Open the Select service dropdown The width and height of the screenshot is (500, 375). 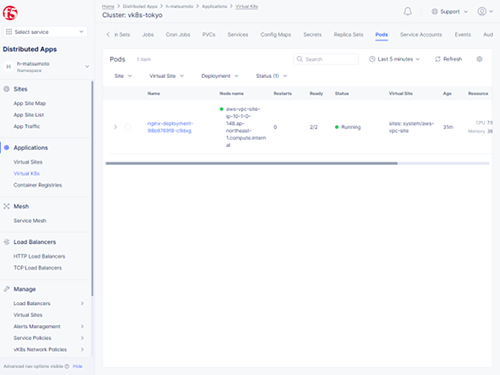(45, 32)
